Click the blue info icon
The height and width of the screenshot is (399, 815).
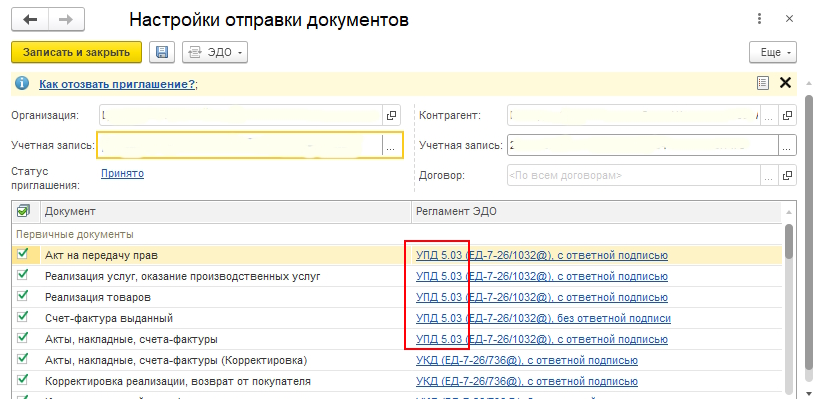tap(22, 84)
